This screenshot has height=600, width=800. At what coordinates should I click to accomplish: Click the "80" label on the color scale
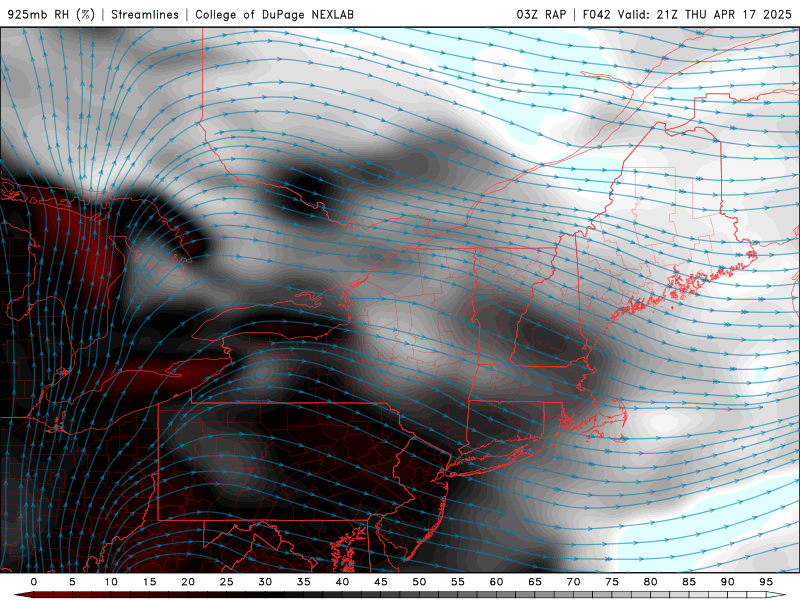tap(650, 582)
